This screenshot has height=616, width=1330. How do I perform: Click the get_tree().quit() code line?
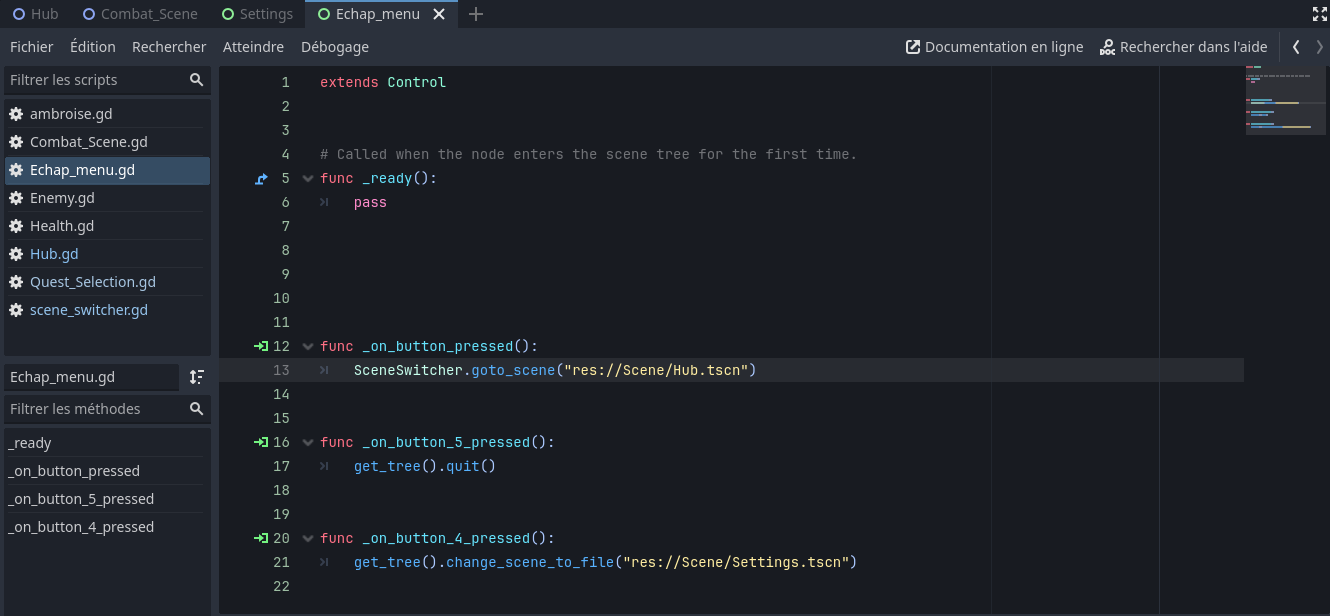click(x=425, y=466)
